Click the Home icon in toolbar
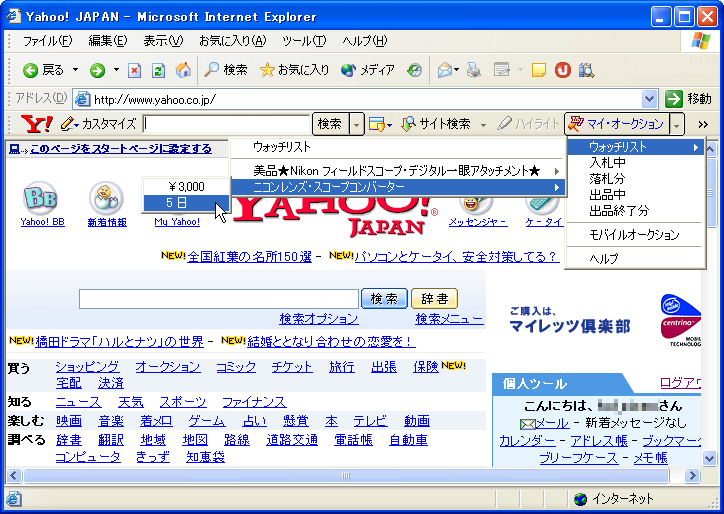Screen dimensions: 724x514 point(183,70)
